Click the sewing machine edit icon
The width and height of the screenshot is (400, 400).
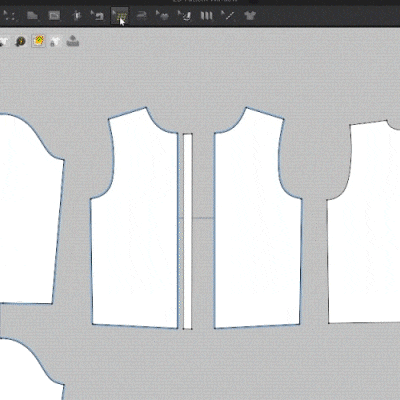click(97, 15)
